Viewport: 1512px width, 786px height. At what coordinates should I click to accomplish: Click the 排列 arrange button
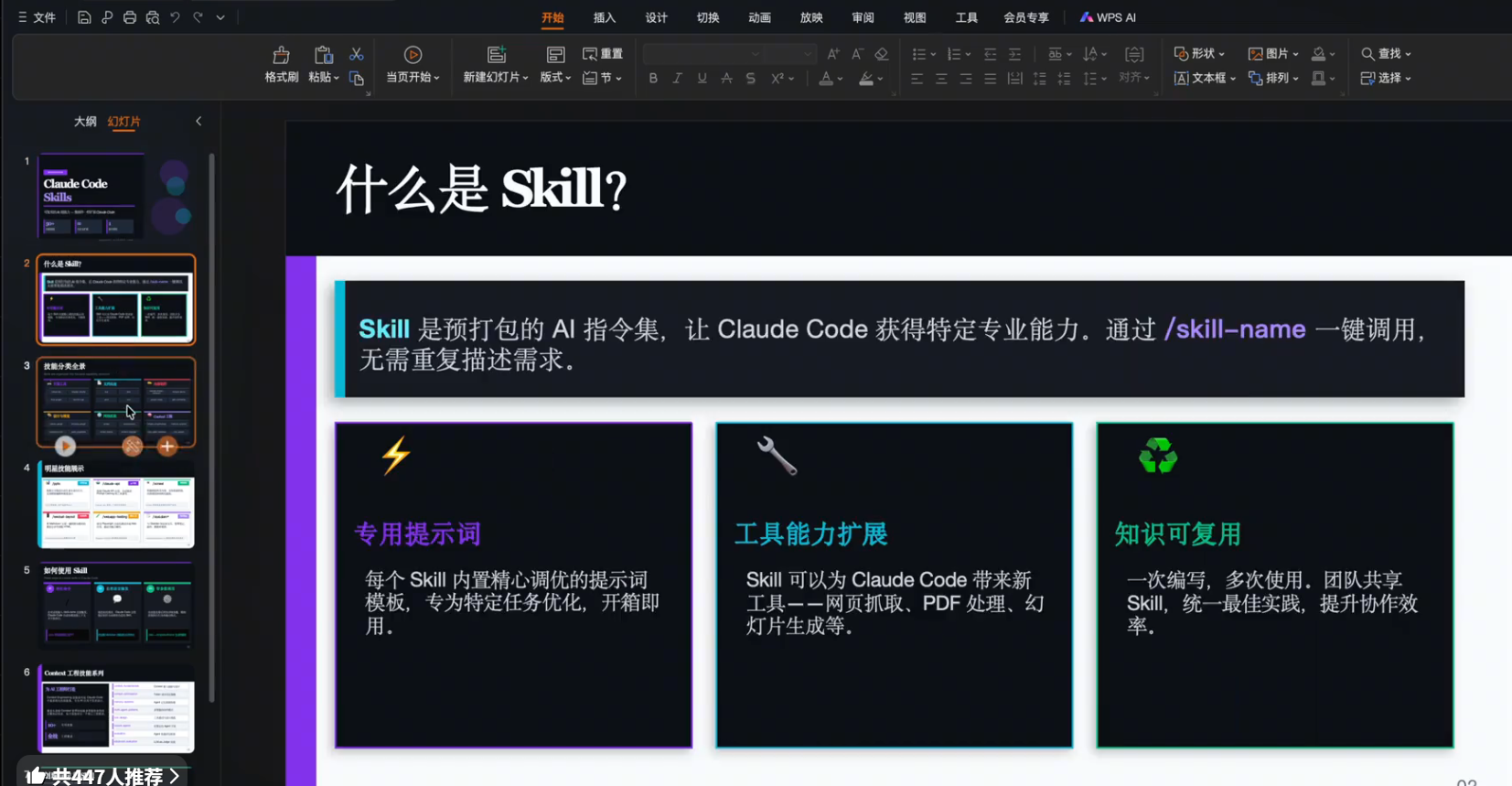[x=1273, y=78]
